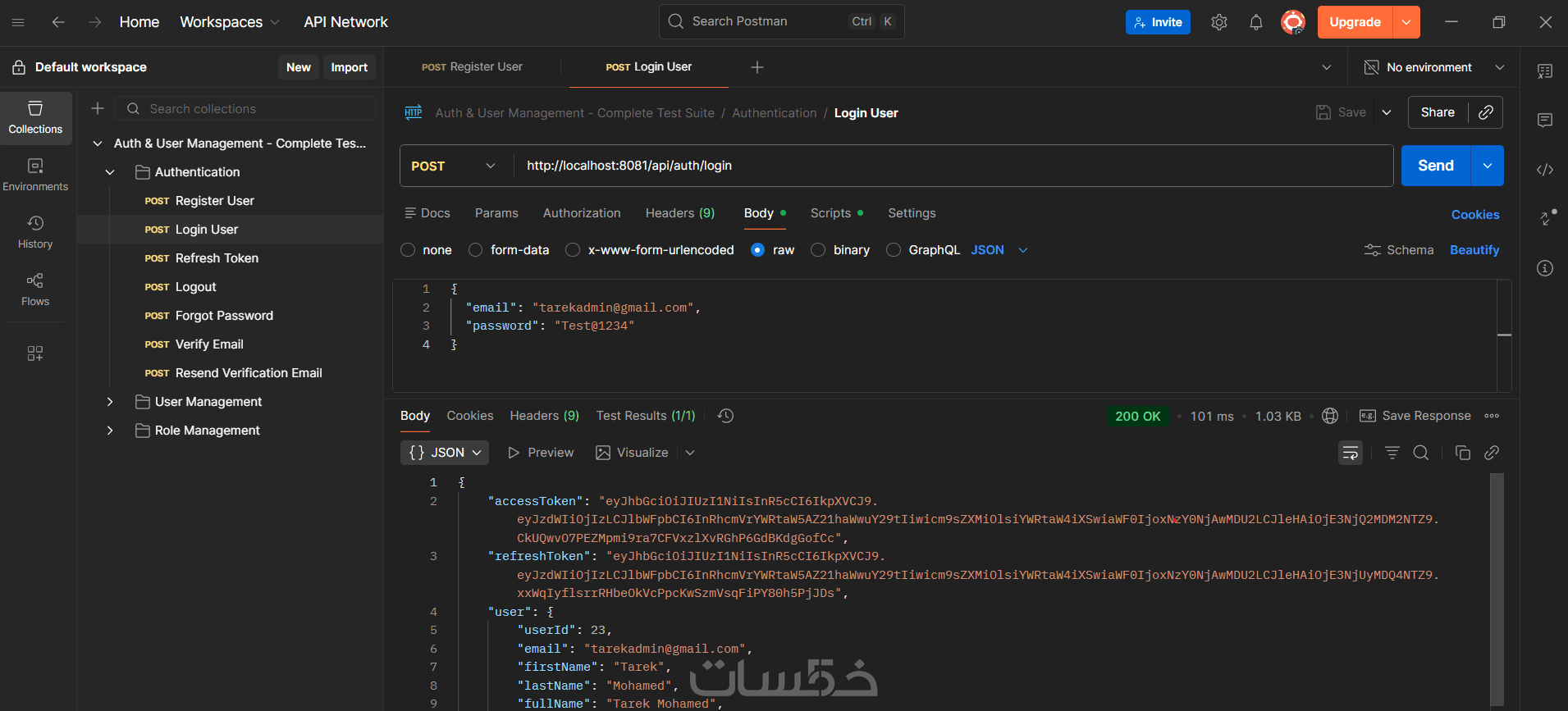Open the hamburger menu icon
Image resolution: width=1568 pixels, height=711 pixels.
point(18,22)
